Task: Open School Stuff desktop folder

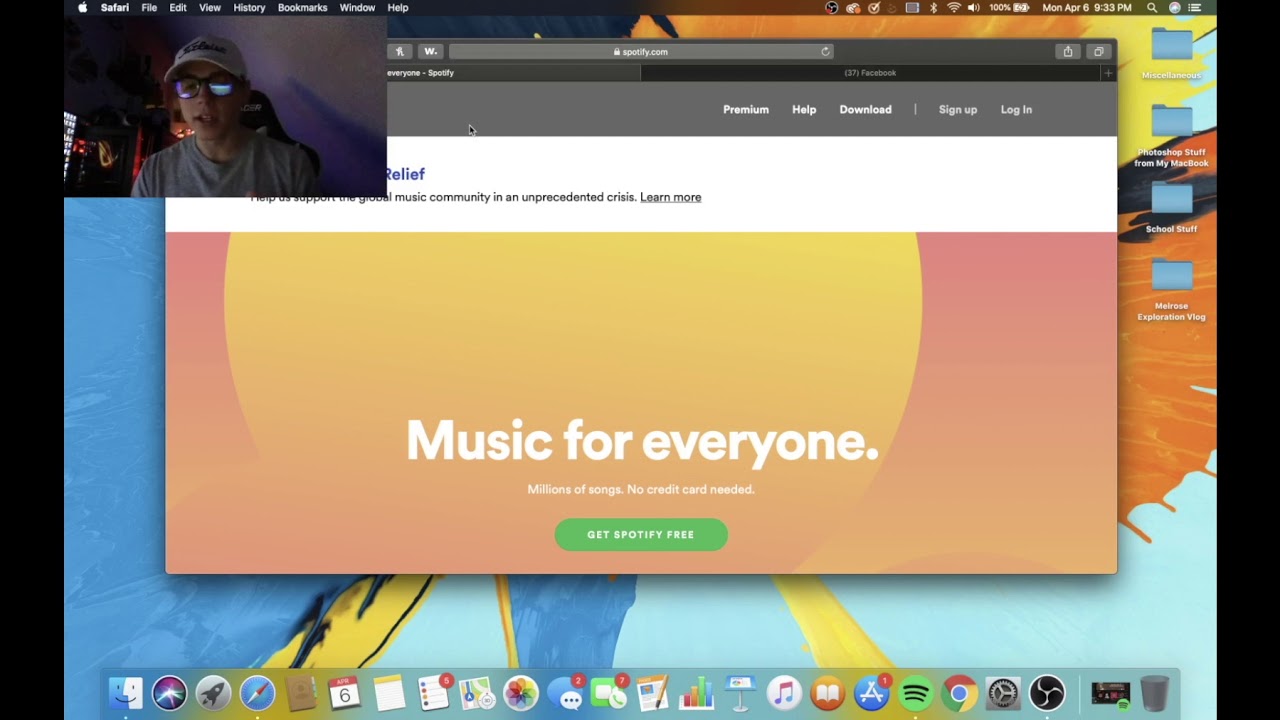Action: [1171, 208]
